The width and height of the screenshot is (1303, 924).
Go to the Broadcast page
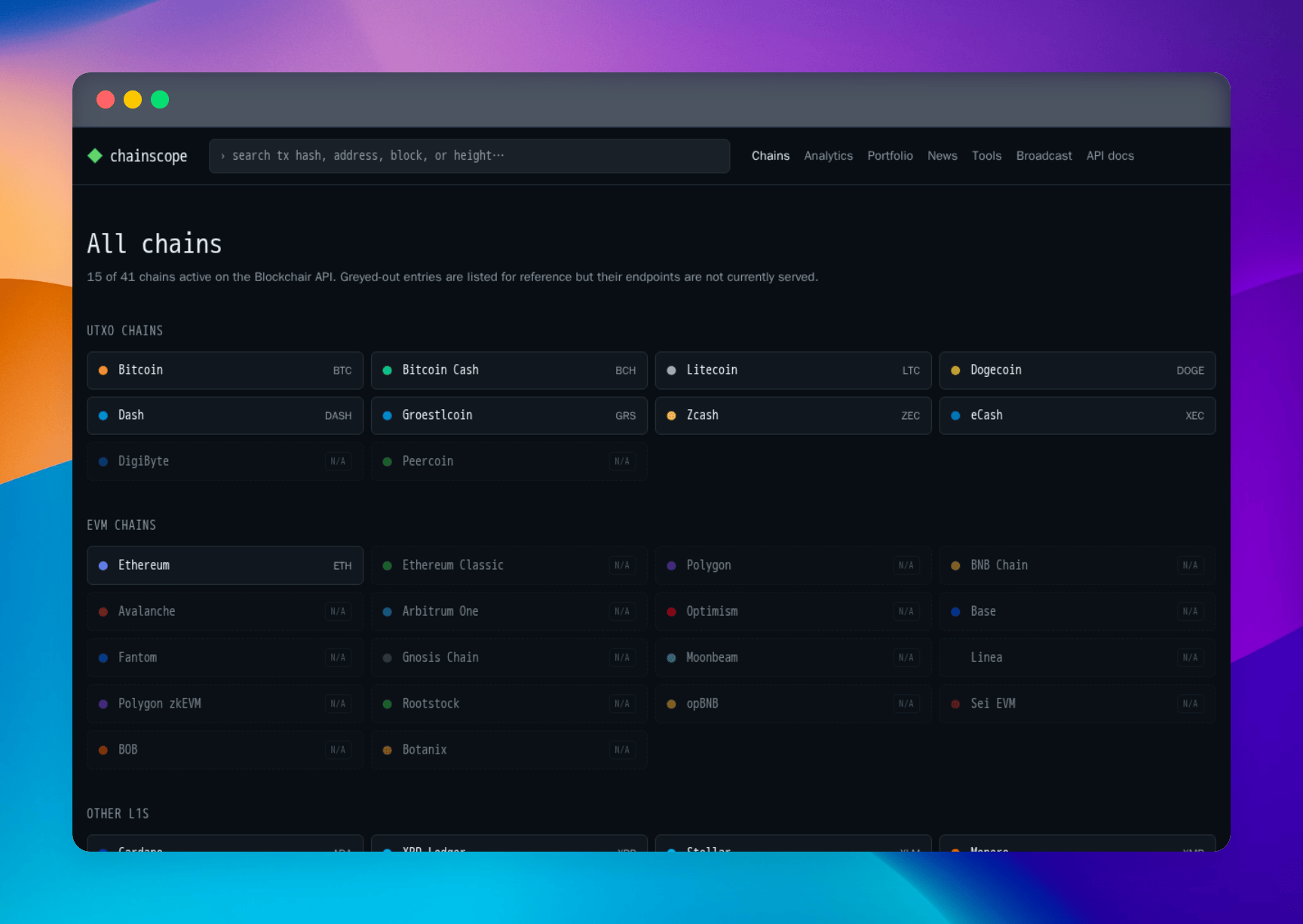[x=1044, y=156]
